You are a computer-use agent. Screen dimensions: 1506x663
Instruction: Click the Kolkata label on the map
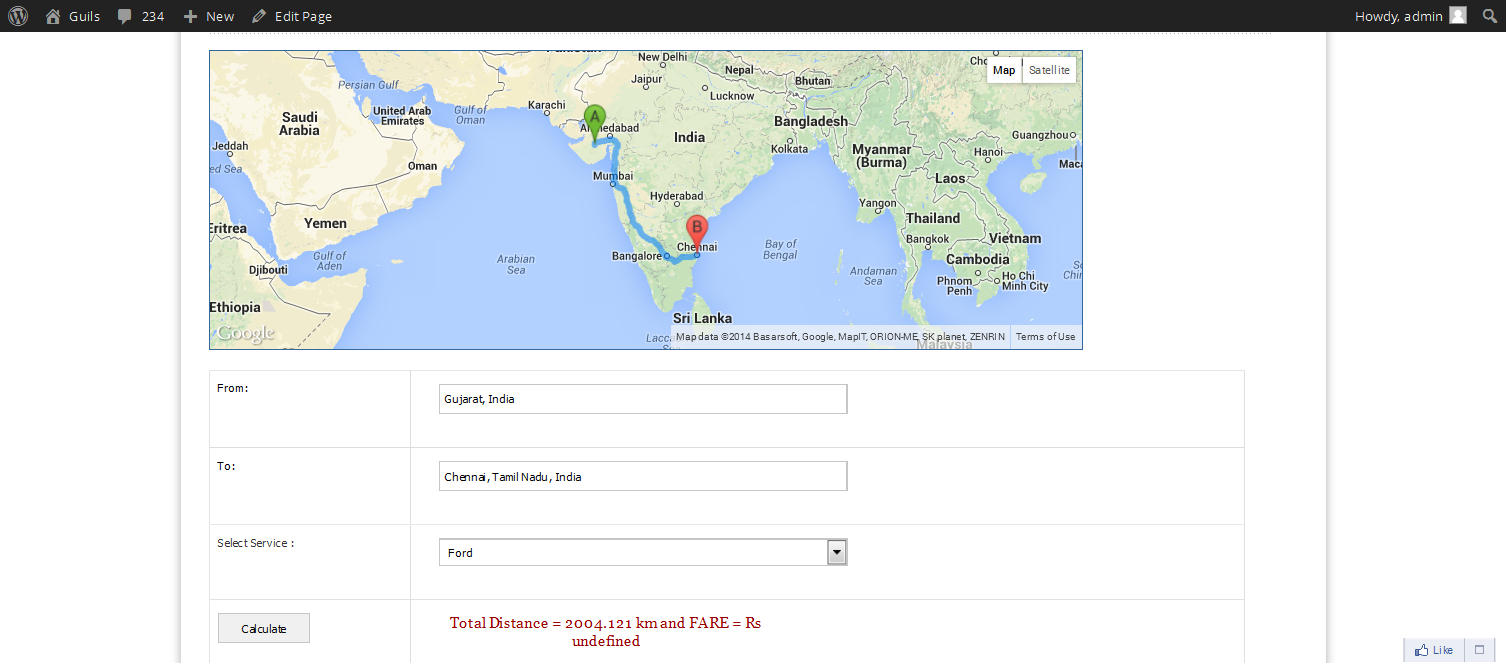(790, 149)
